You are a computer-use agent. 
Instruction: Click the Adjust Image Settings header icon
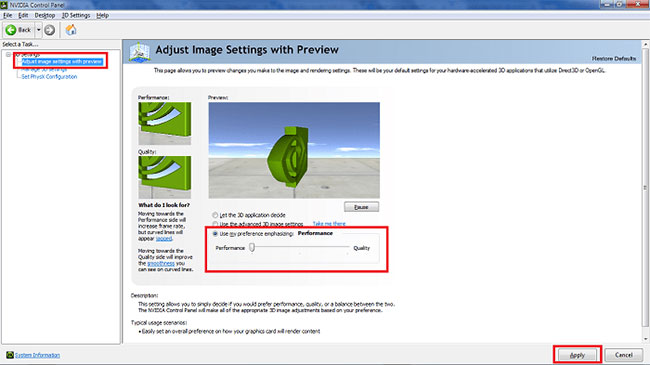pyautogui.click(x=140, y=52)
